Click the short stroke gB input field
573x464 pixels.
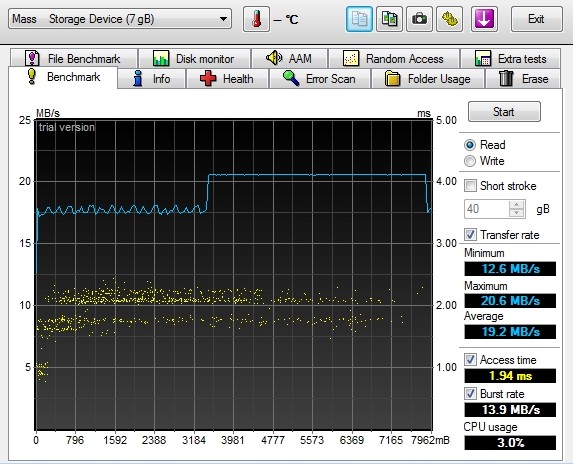click(x=486, y=209)
